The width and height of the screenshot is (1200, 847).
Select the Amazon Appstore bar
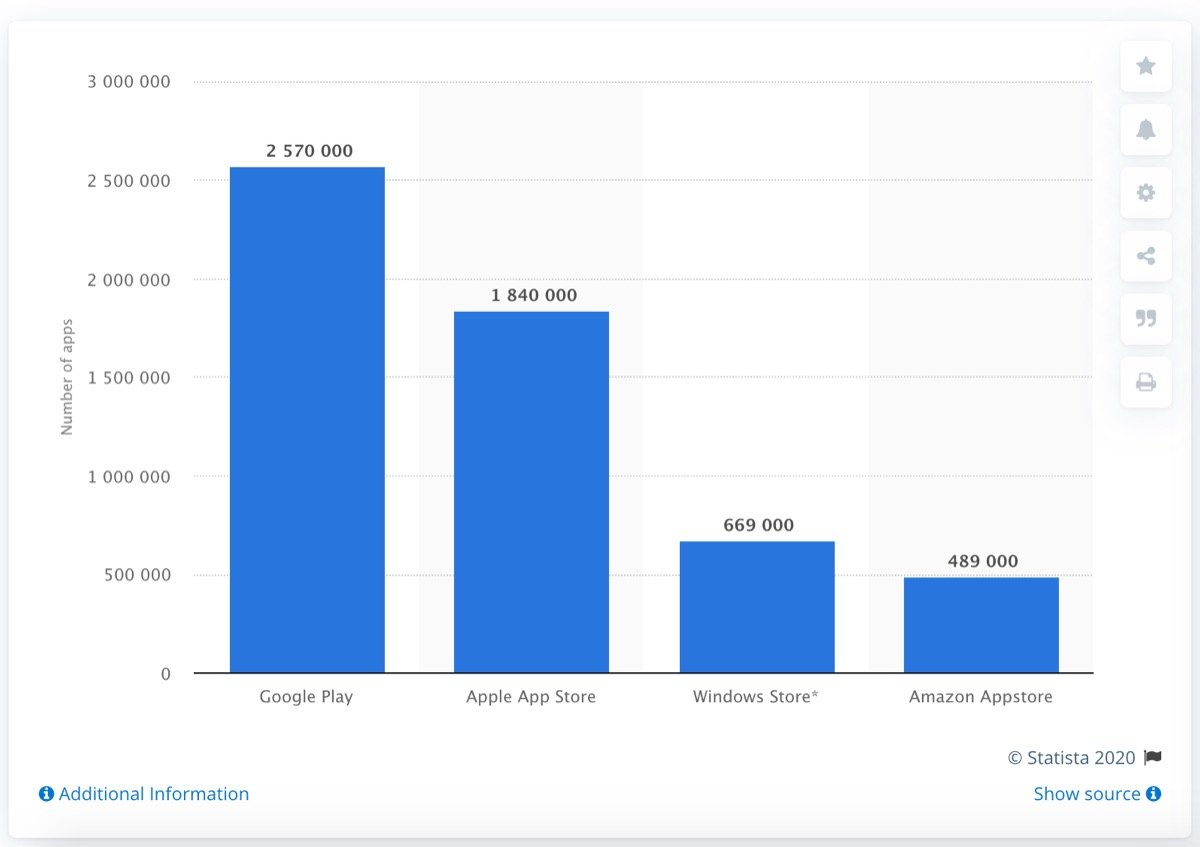click(981, 625)
